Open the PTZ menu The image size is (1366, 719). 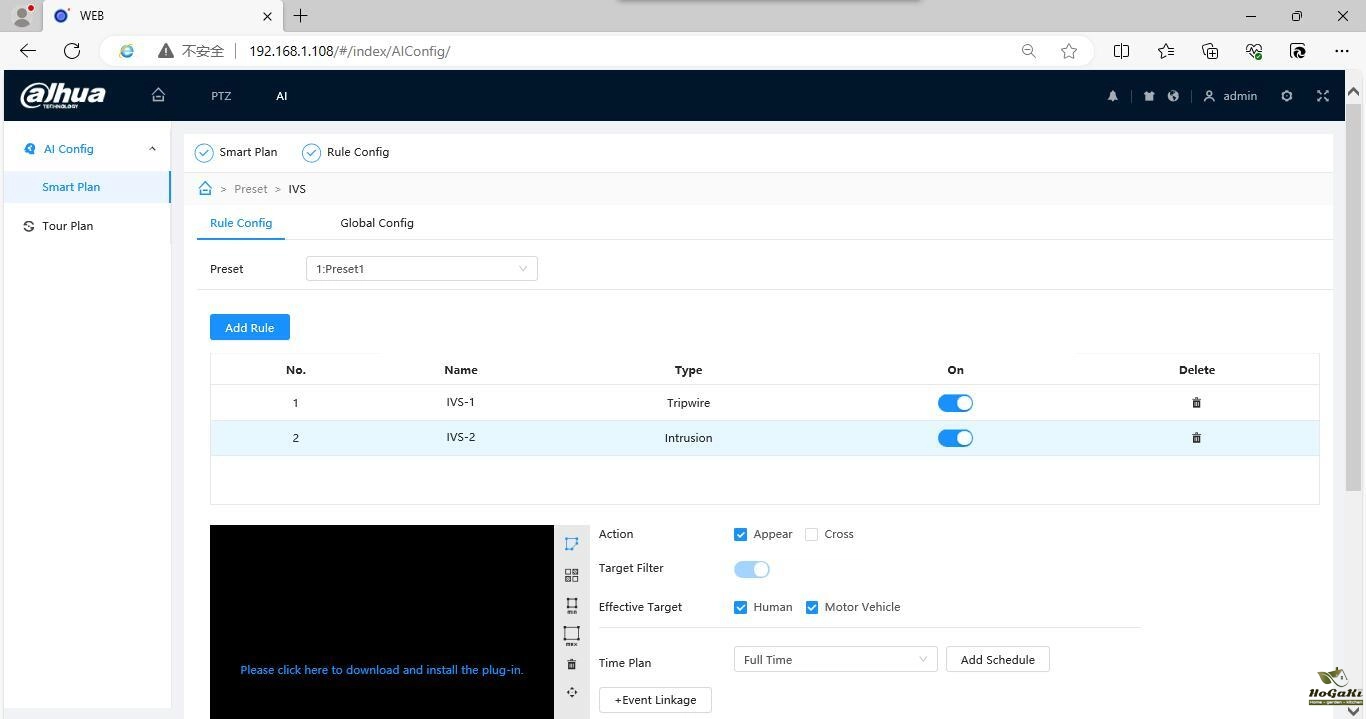pos(221,96)
